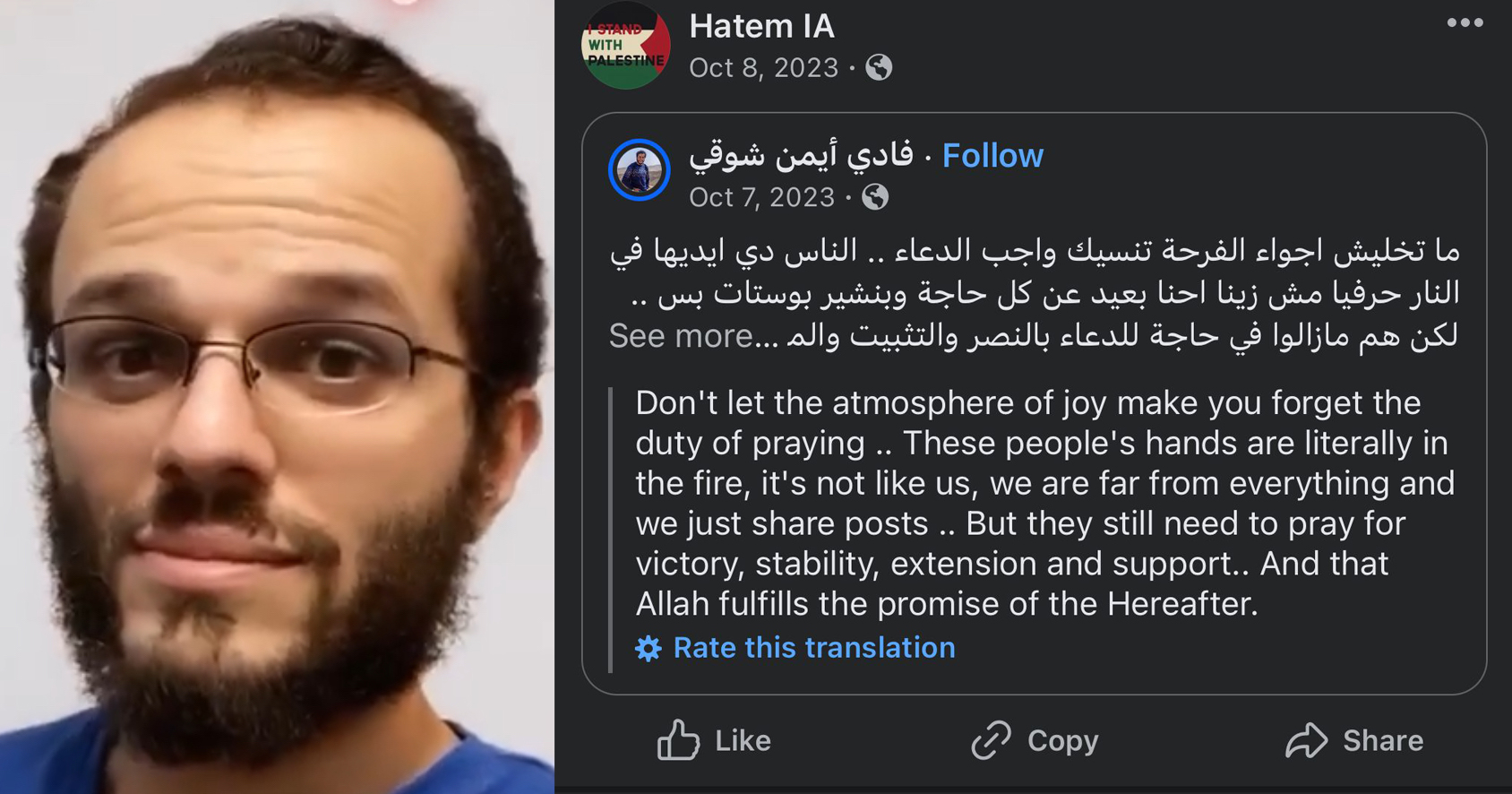Image resolution: width=1512 pixels, height=794 pixels.
Task: Click the globe privacy icon beside Oct 8, 2023
Action: click(879, 68)
